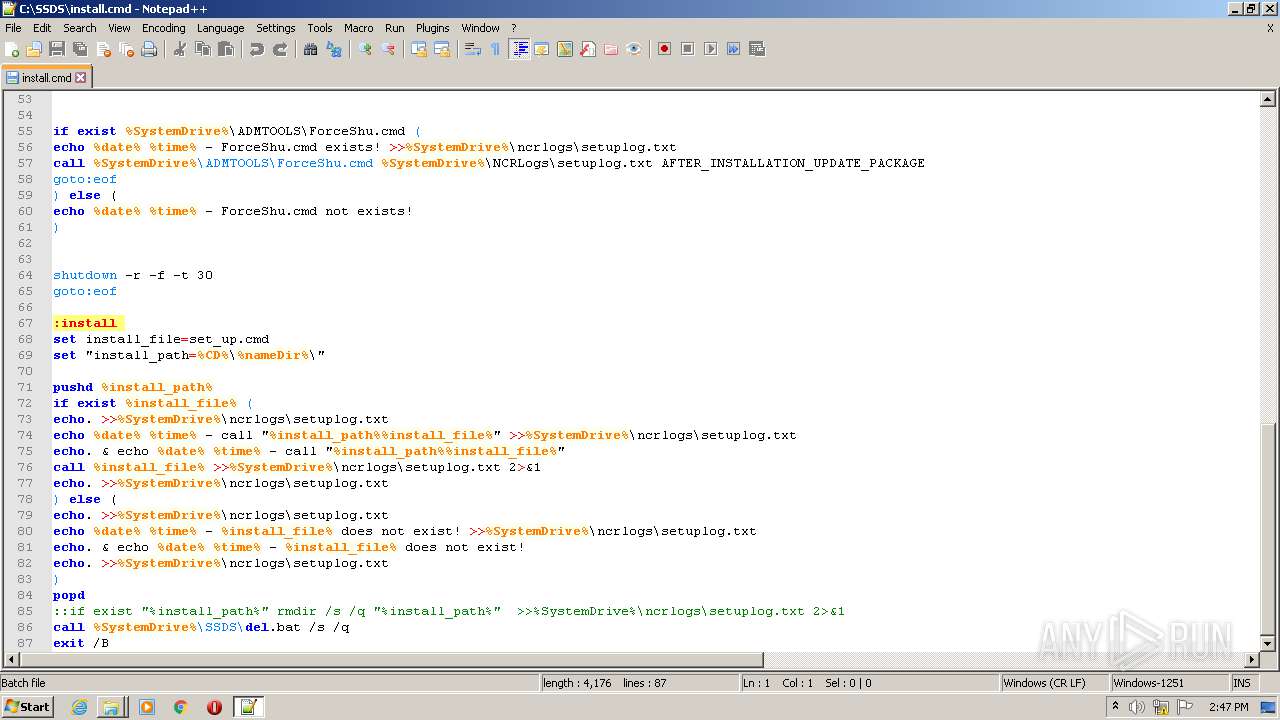Click the Notepad++ taskbar button
This screenshot has width=1280, height=720.
[248, 707]
